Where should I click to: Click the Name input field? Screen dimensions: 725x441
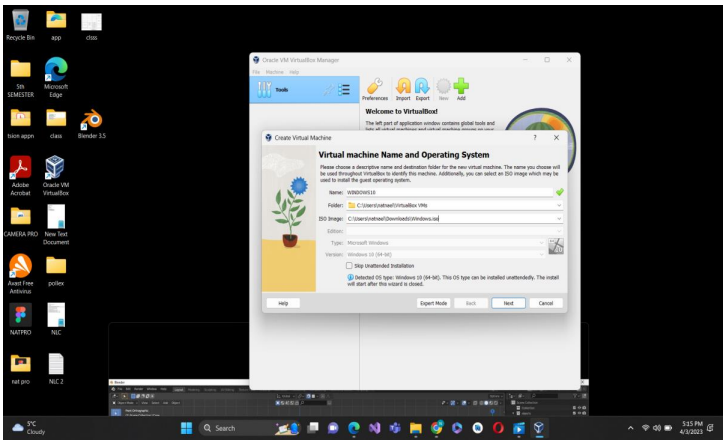tap(449, 192)
